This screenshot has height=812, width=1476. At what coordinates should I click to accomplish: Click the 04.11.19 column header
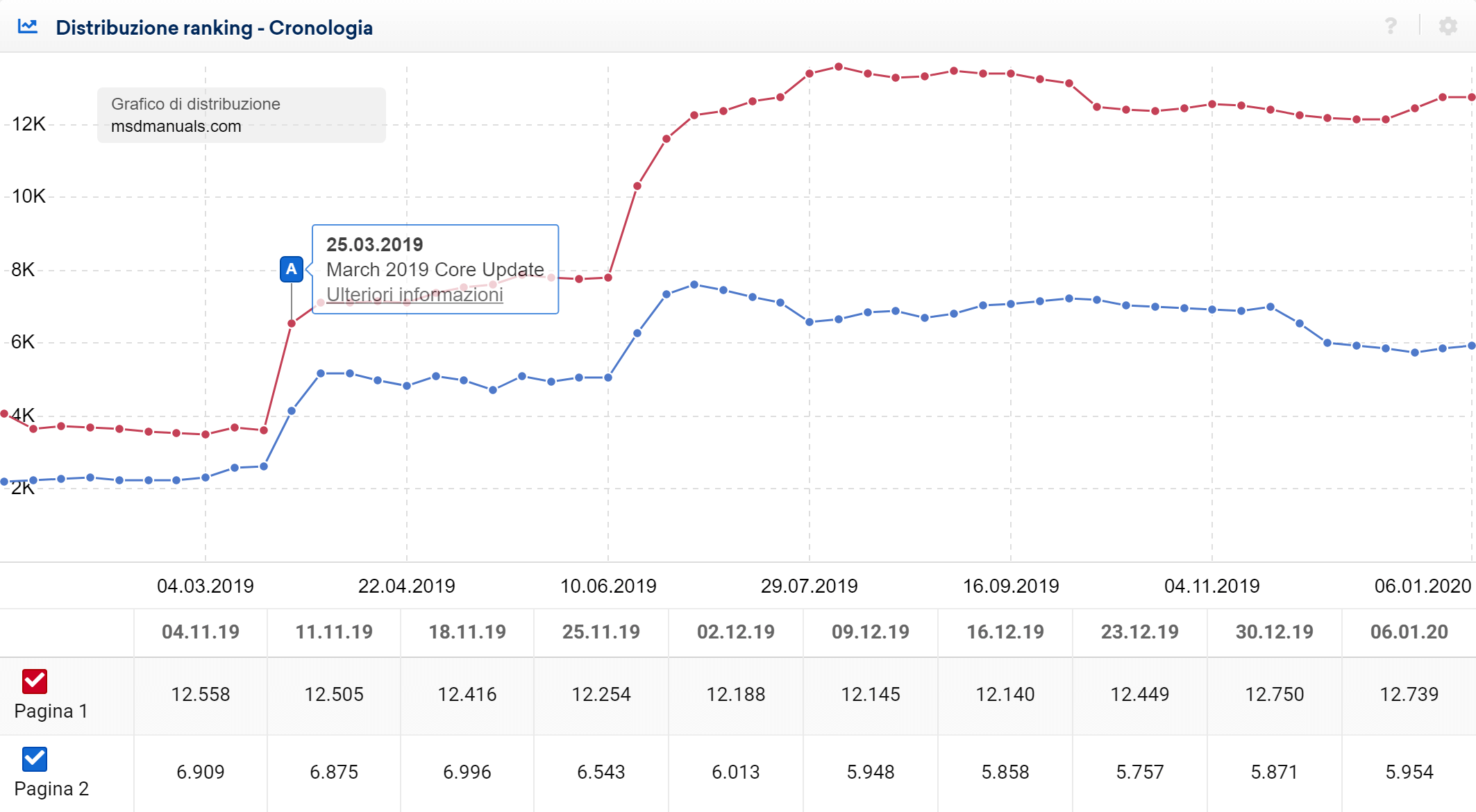pyautogui.click(x=201, y=632)
